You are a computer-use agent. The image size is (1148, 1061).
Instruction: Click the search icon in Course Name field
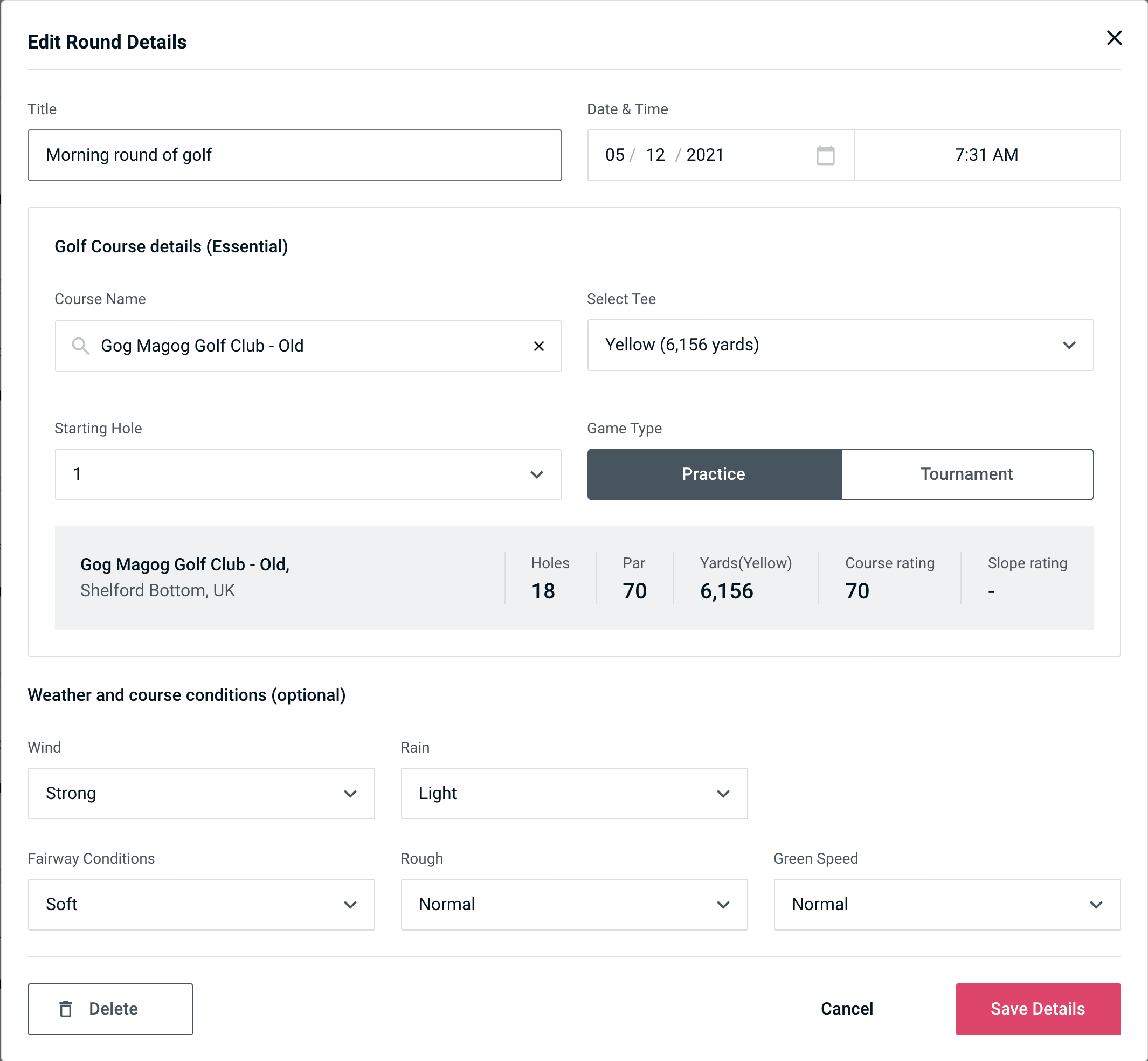(80, 346)
